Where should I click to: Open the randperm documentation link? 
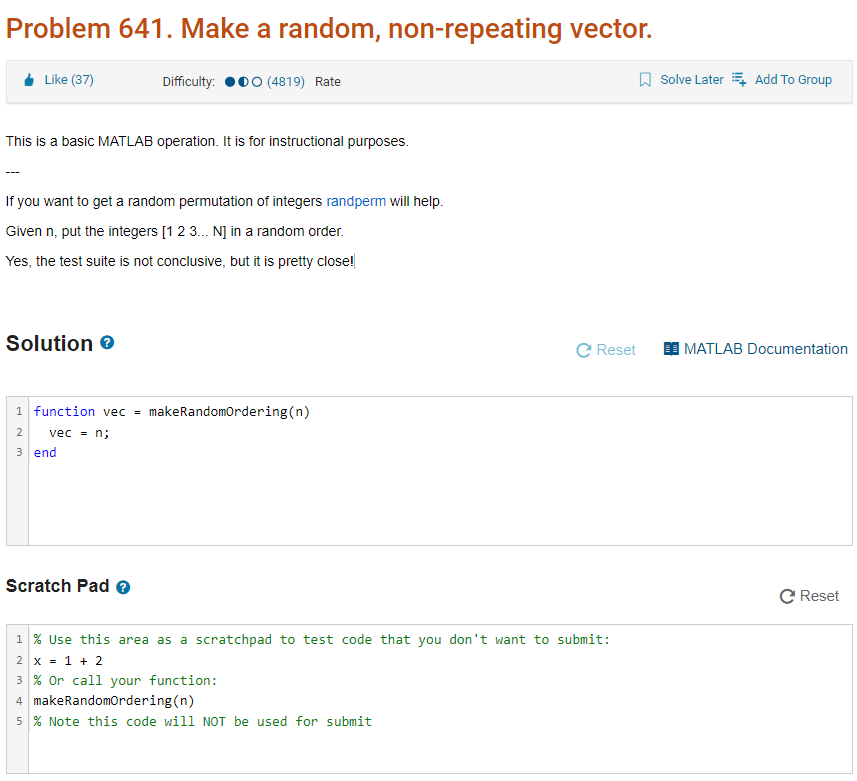[355, 201]
